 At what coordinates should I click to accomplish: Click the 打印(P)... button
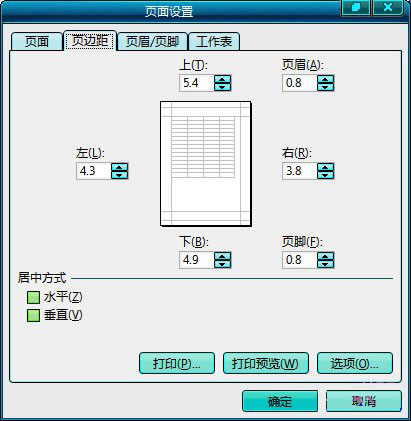(177, 363)
